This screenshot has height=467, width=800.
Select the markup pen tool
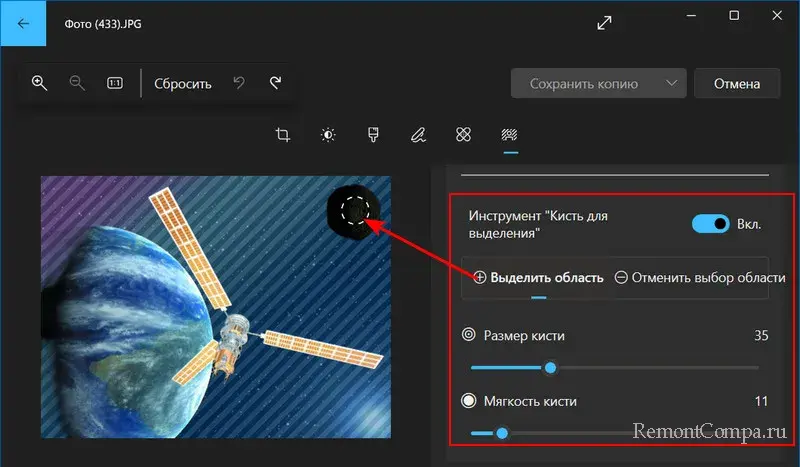pyautogui.click(x=419, y=135)
